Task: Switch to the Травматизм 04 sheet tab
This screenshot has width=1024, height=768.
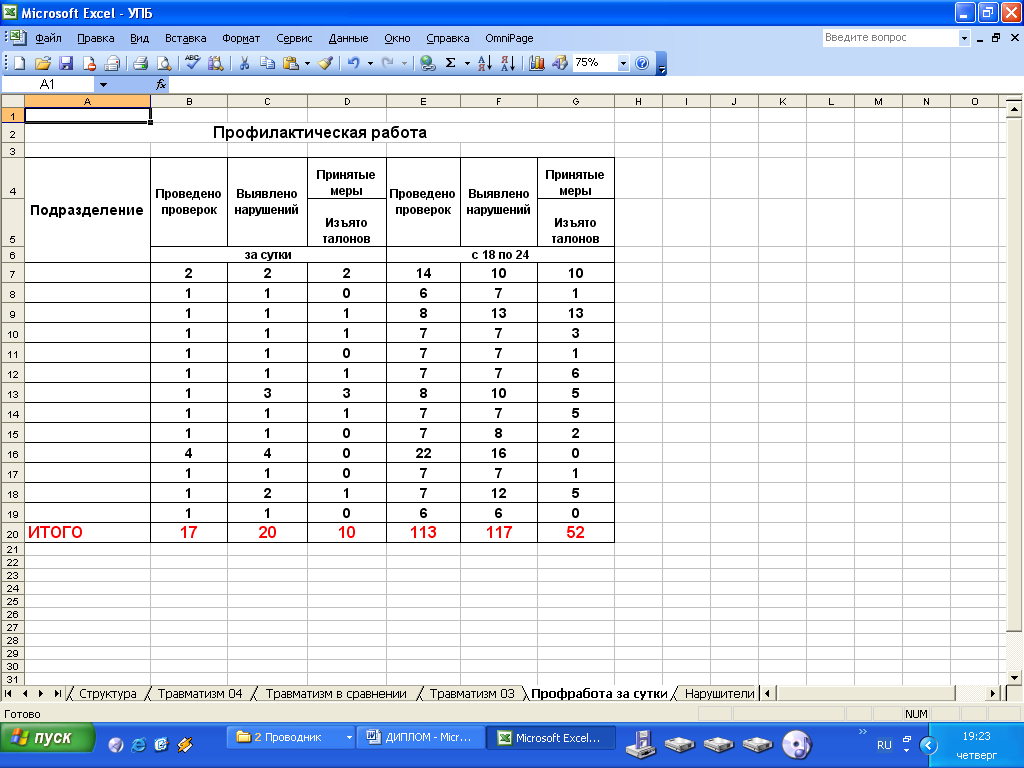Action: pos(200,693)
